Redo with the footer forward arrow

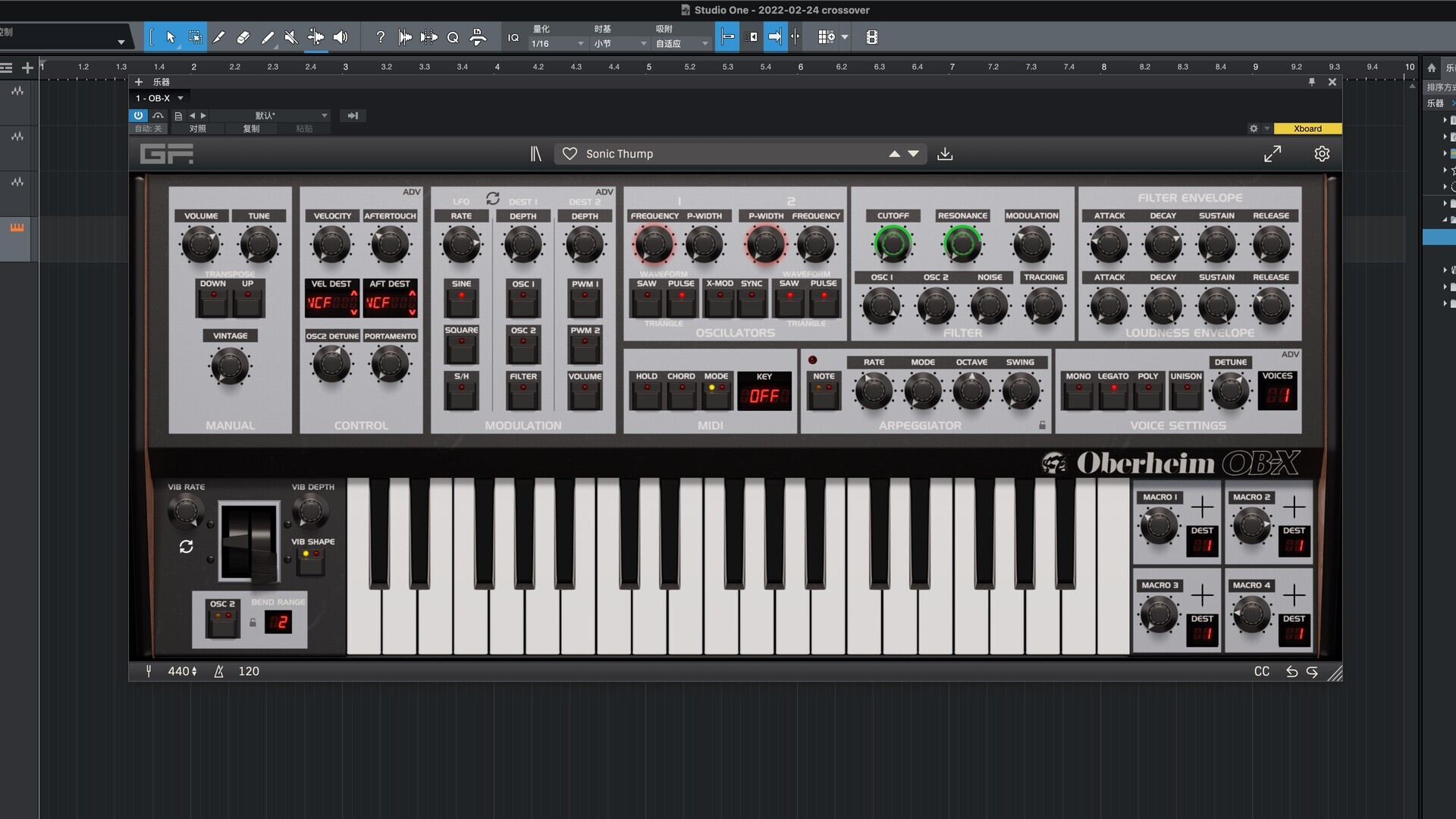click(x=1312, y=671)
